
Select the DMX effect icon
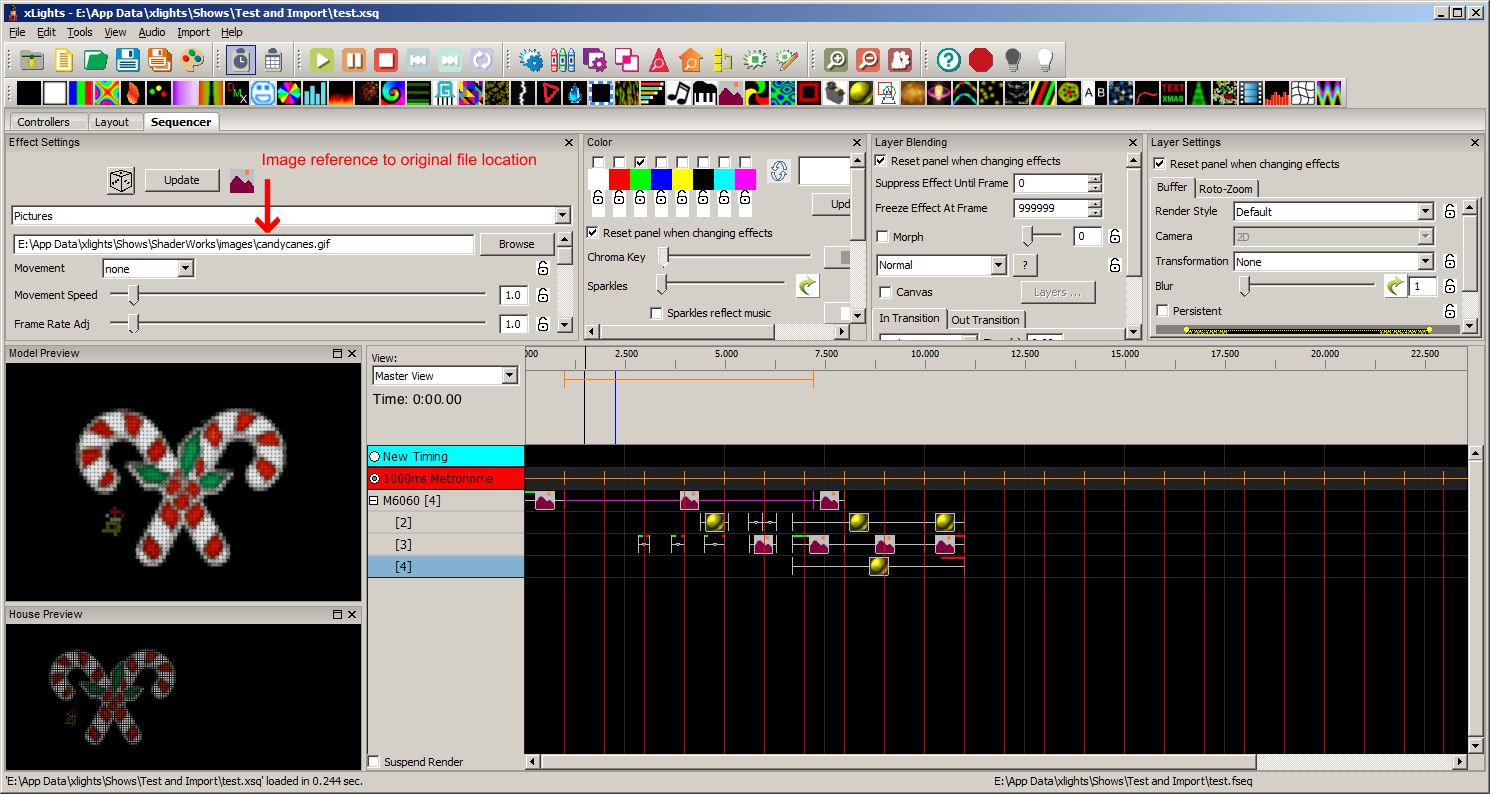[237, 93]
